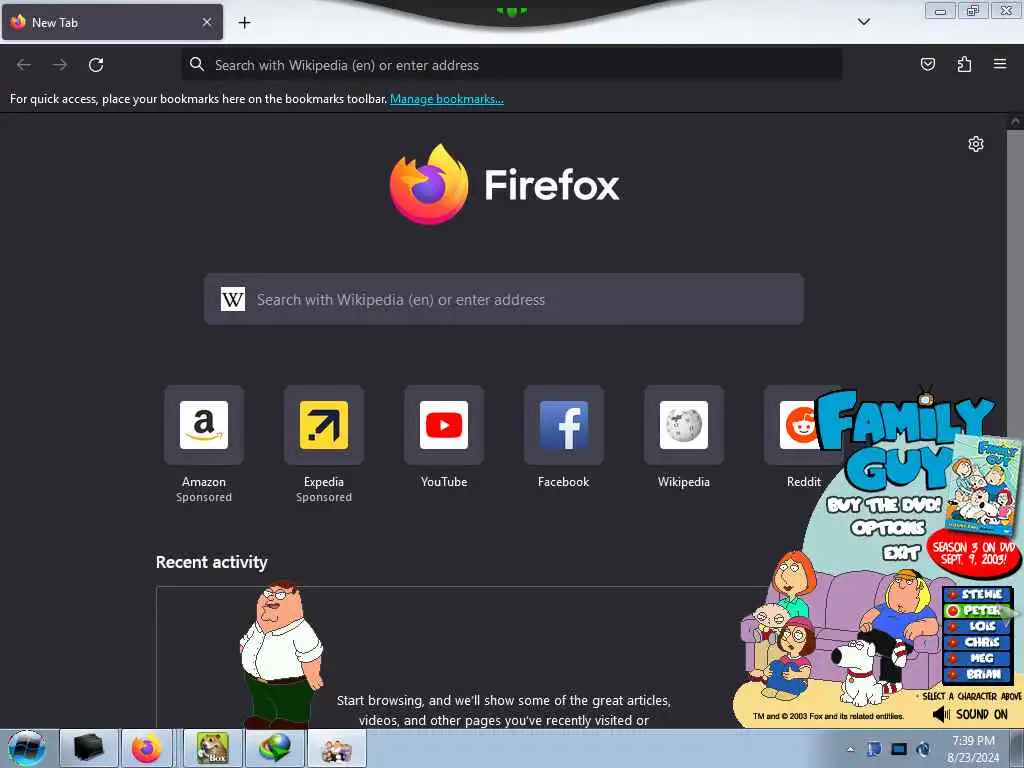Click the 2003 Fox copyright notice
The height and width of the screenshot is (768, 1024).
(x=828, y=716)
